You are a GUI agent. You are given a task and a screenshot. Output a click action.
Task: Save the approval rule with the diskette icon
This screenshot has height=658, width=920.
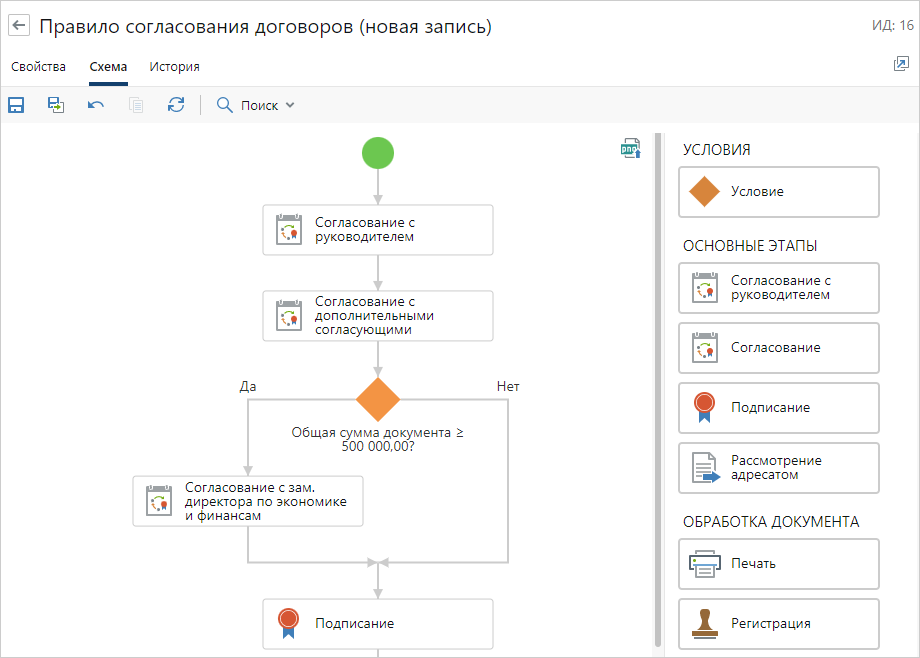[16, 105]
